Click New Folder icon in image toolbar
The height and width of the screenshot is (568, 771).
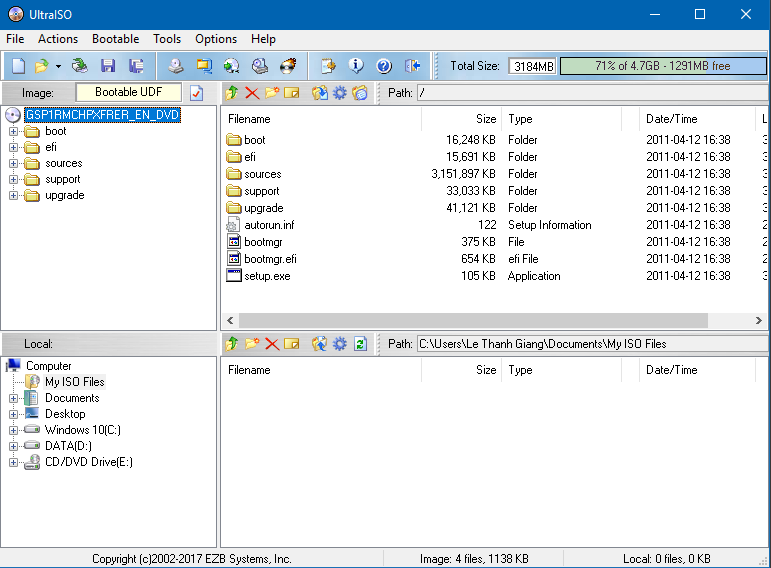coord(272,92)
